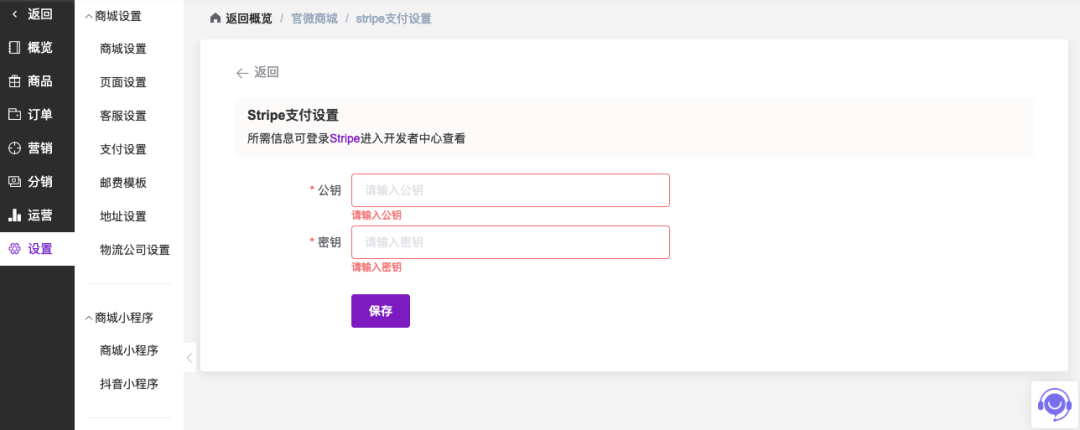Click the 概览 overview icon

(14, 48)
